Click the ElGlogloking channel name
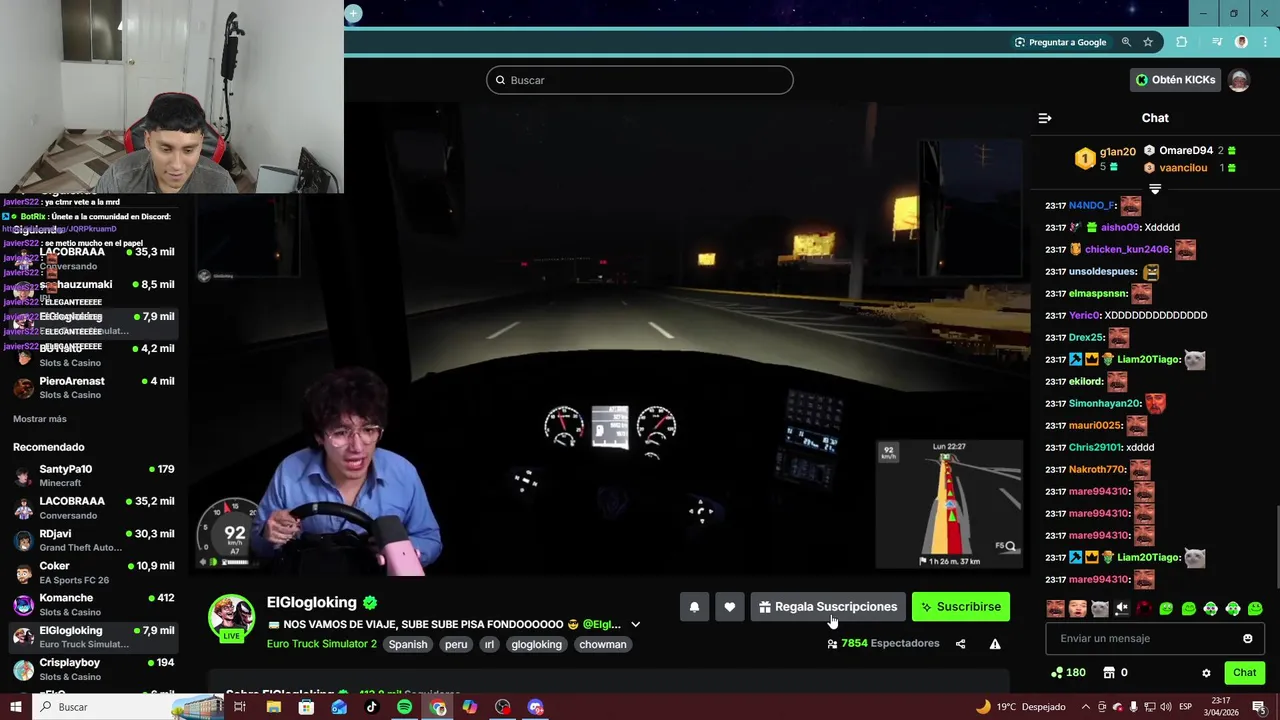 pyautogui.click(x=312, y=603)
